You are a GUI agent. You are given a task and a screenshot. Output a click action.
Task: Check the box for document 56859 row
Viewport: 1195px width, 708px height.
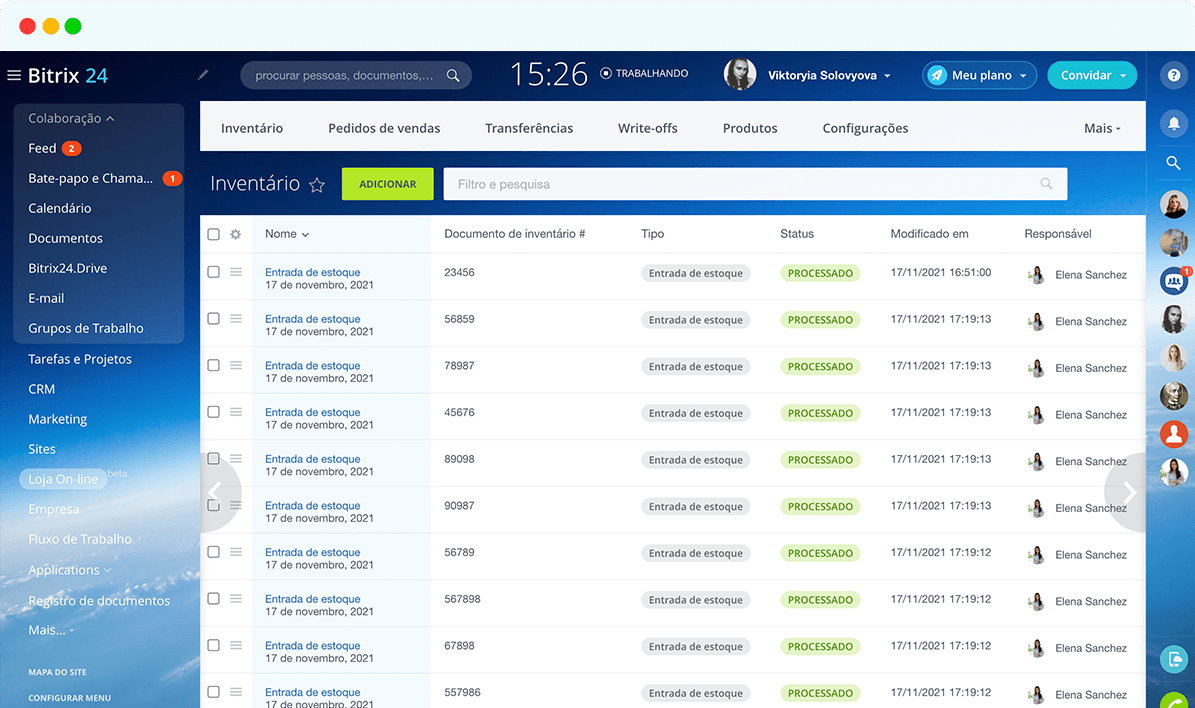coord(213,319)
